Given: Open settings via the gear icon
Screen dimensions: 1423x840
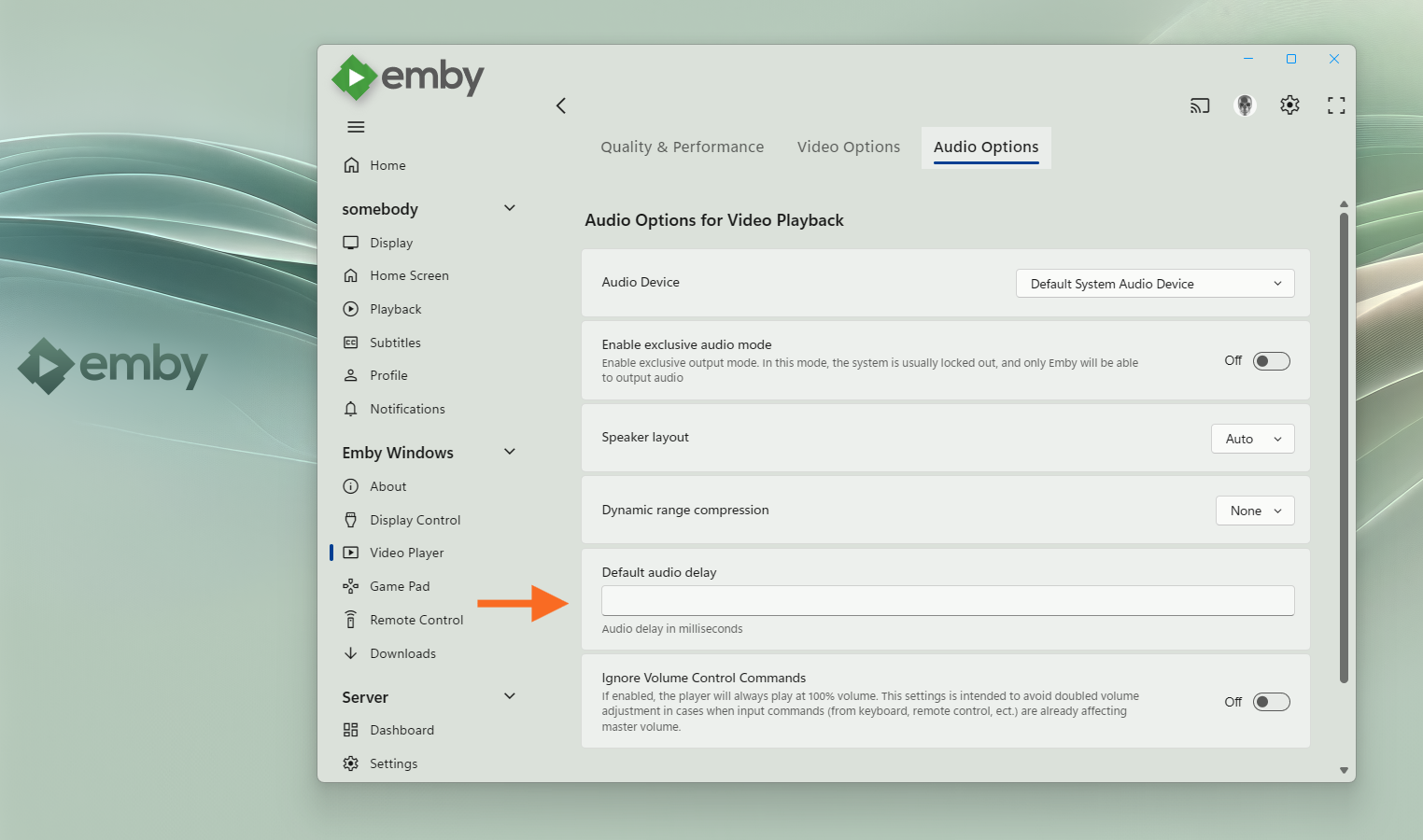Looking at the screenshot, I should 1289,105.
